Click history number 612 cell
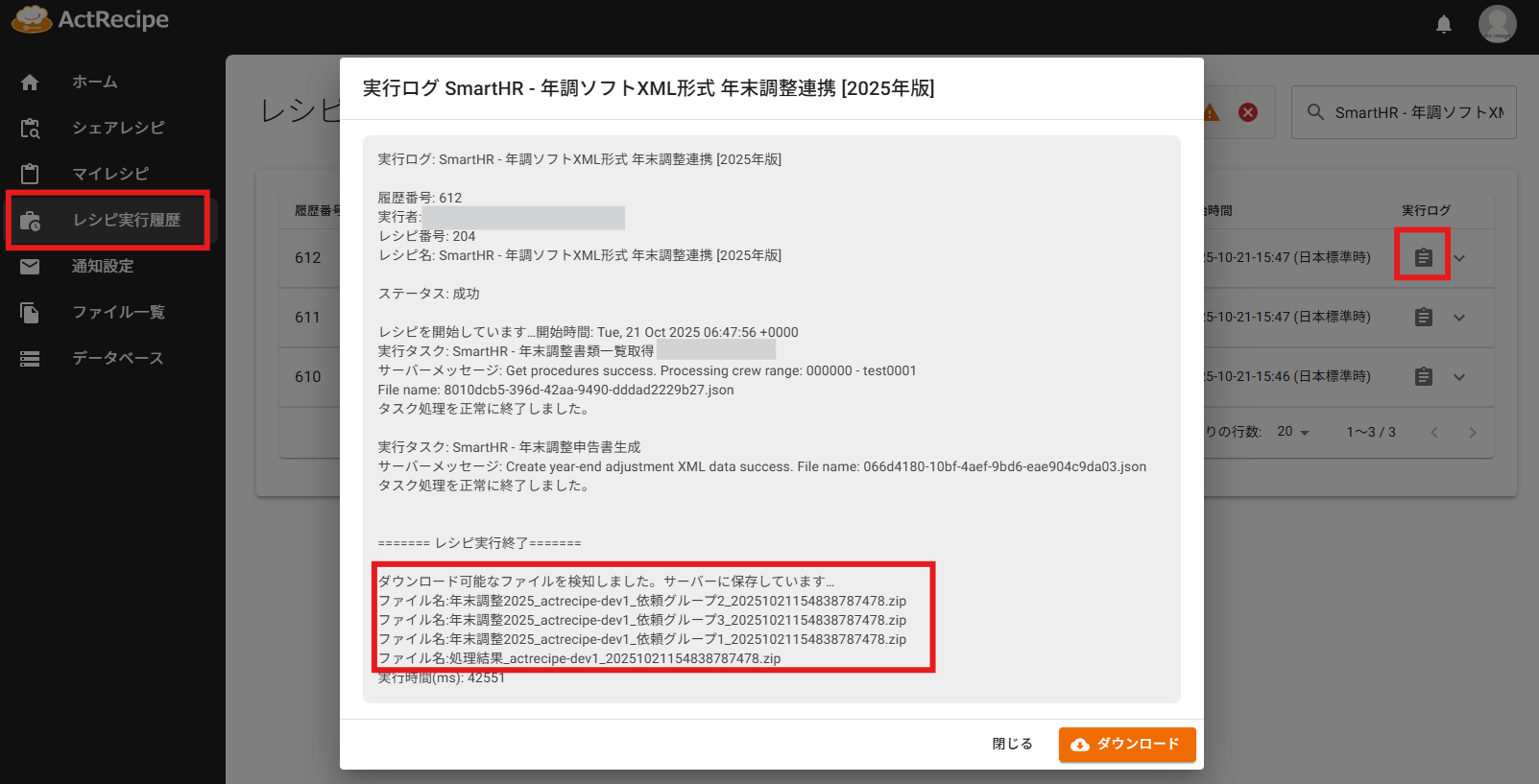The image size is (1539, 784). click(x=308, y=257)
